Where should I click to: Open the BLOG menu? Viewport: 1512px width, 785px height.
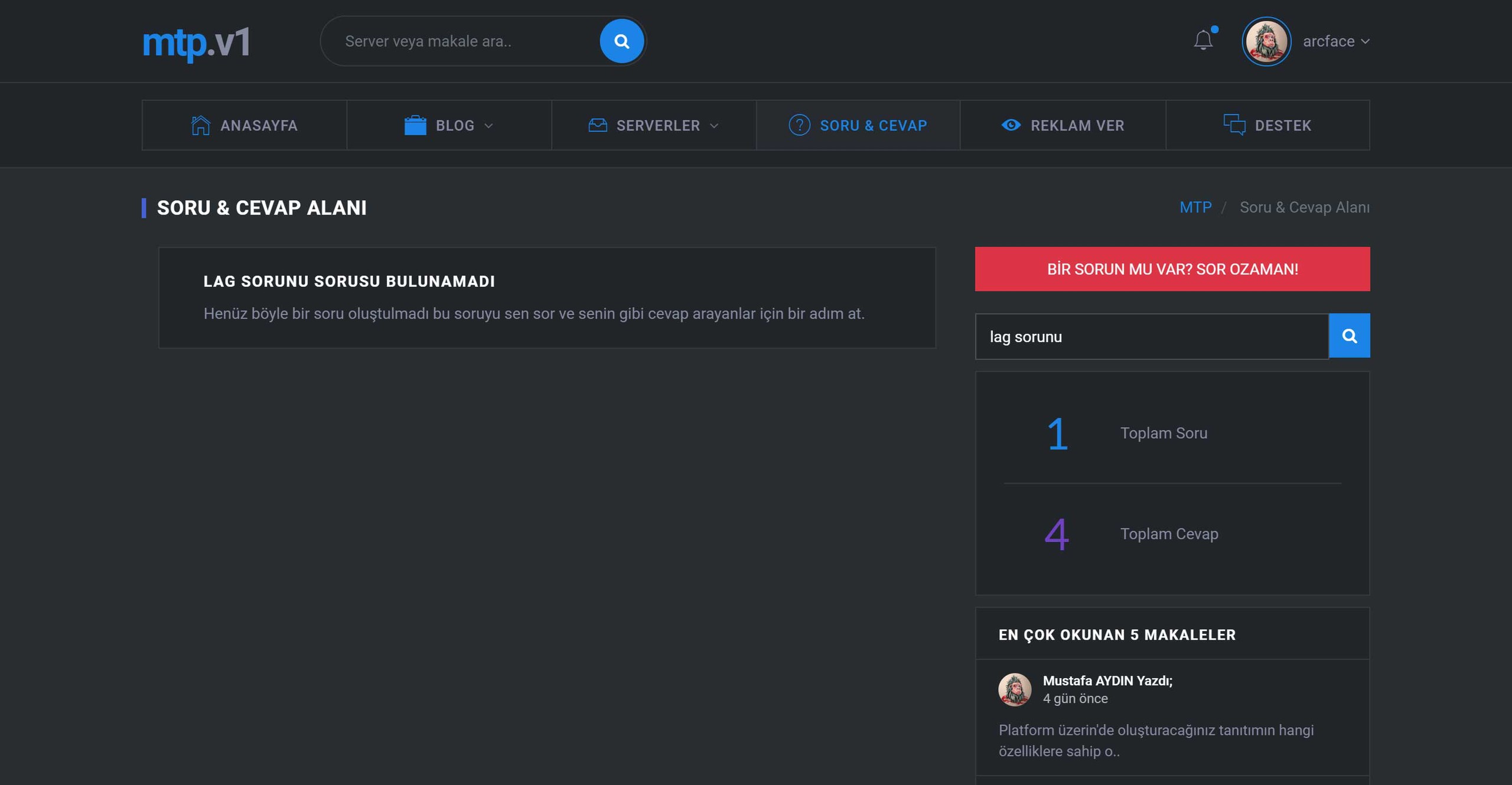coord(449,125)
